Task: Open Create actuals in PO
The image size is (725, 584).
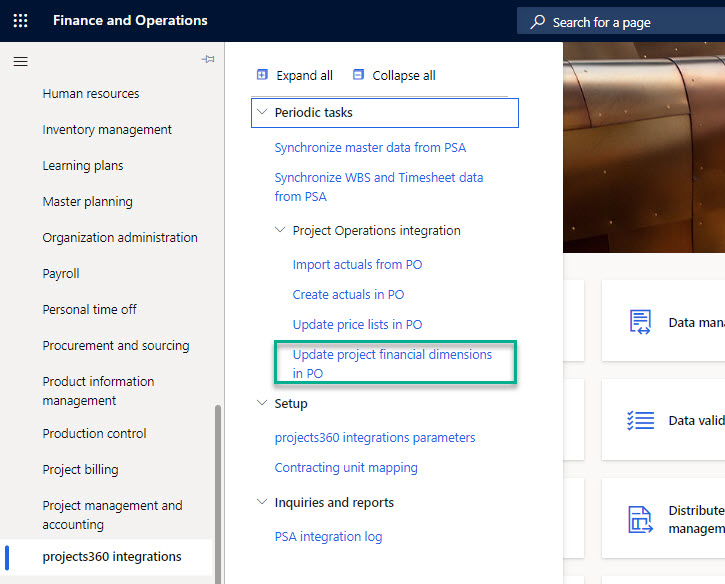Action: pos(348,295)
